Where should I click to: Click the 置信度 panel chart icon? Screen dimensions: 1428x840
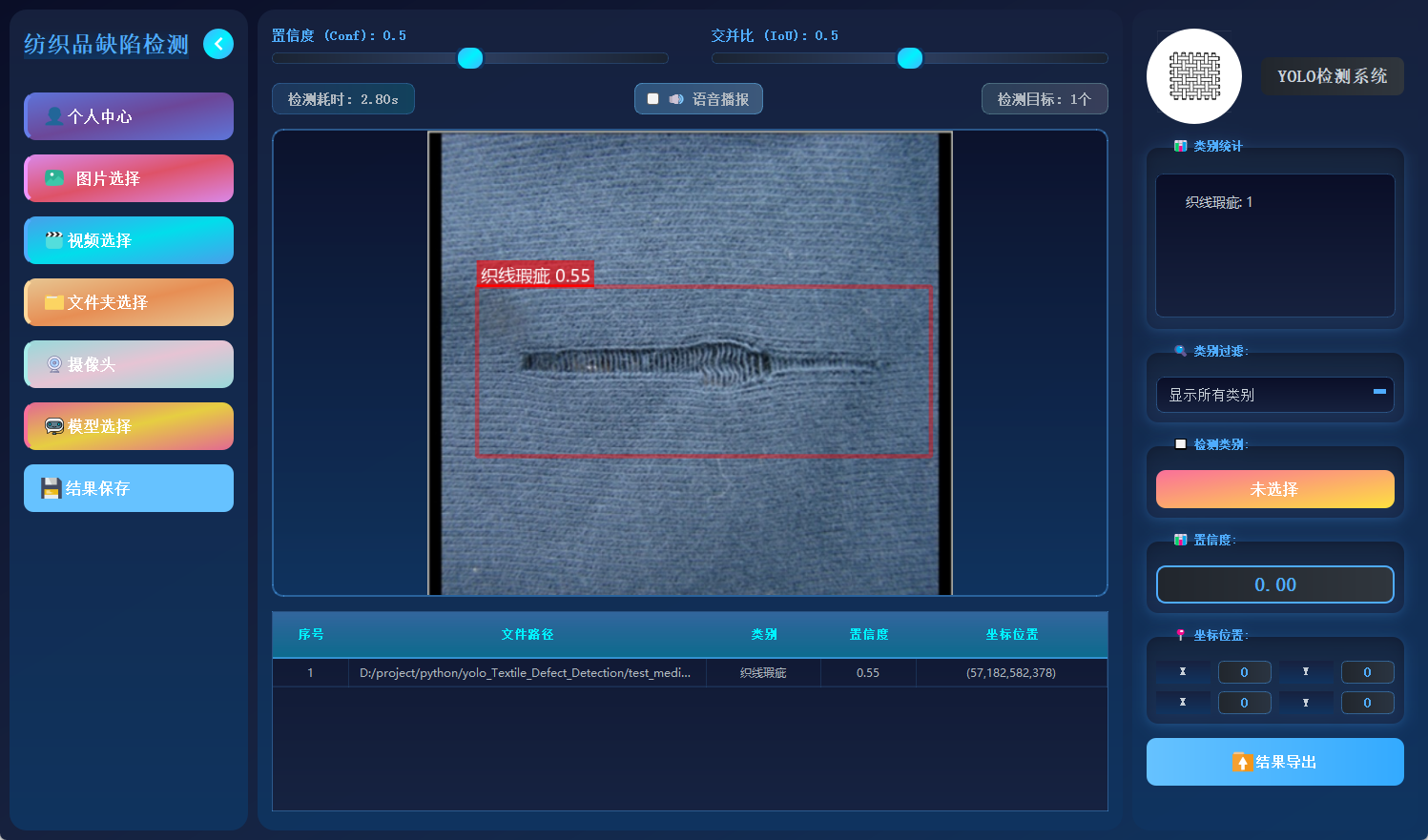(x=1181, y=540)
